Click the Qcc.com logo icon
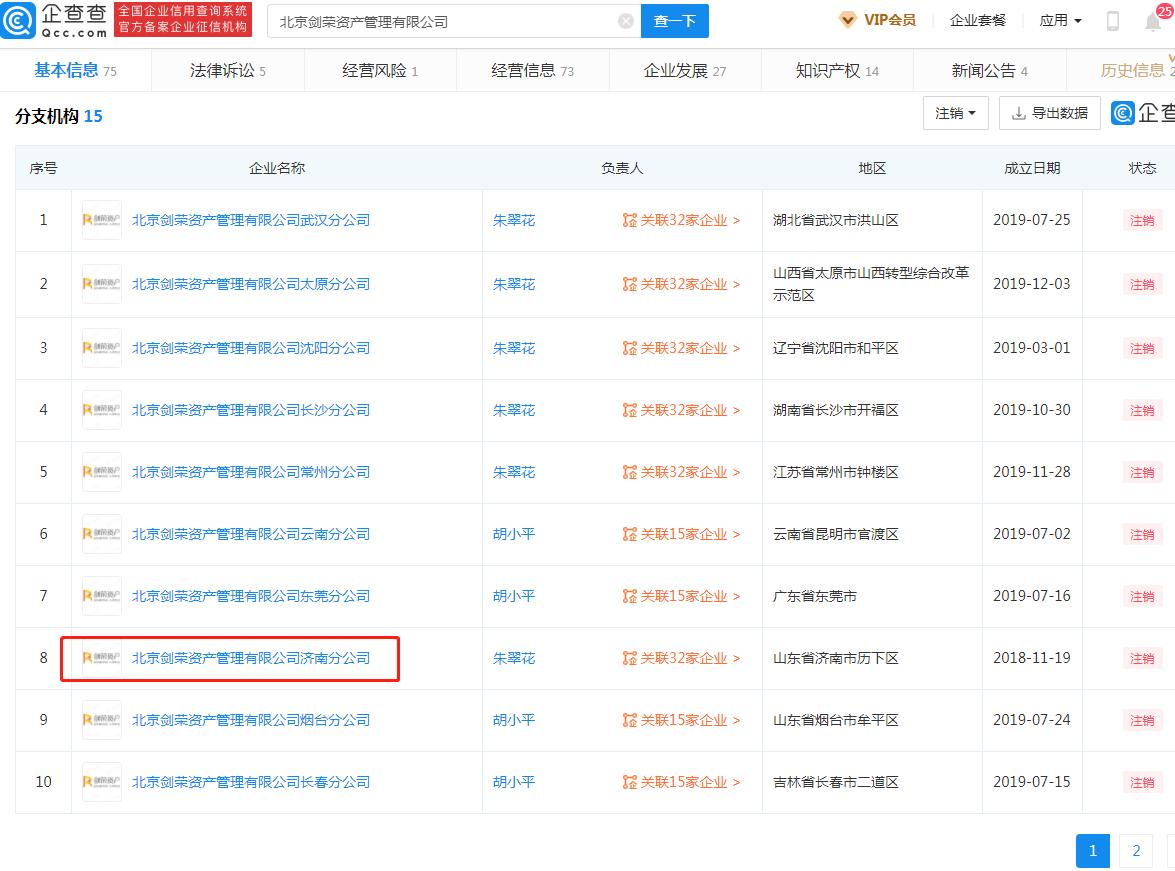Screen dimensions: 1175x871 click(17, 20)
